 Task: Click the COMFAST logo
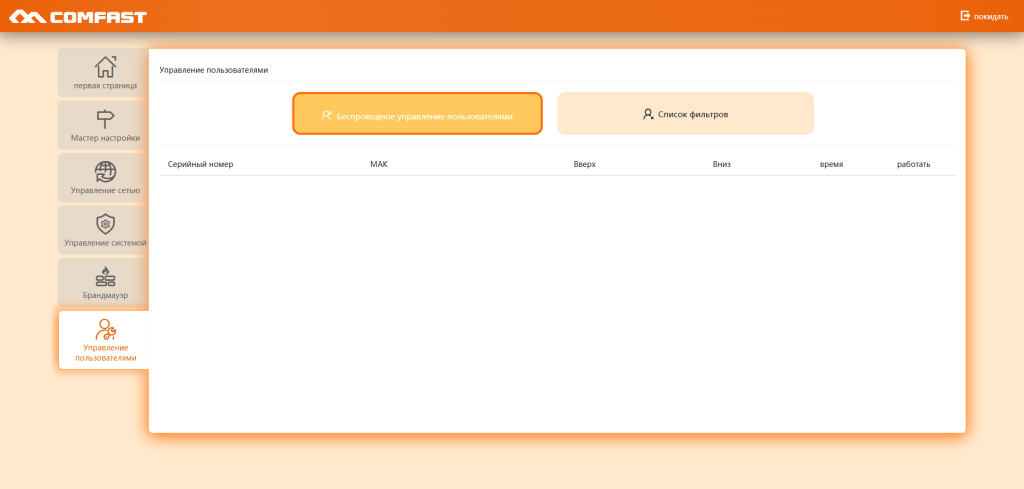coord(78,16)
